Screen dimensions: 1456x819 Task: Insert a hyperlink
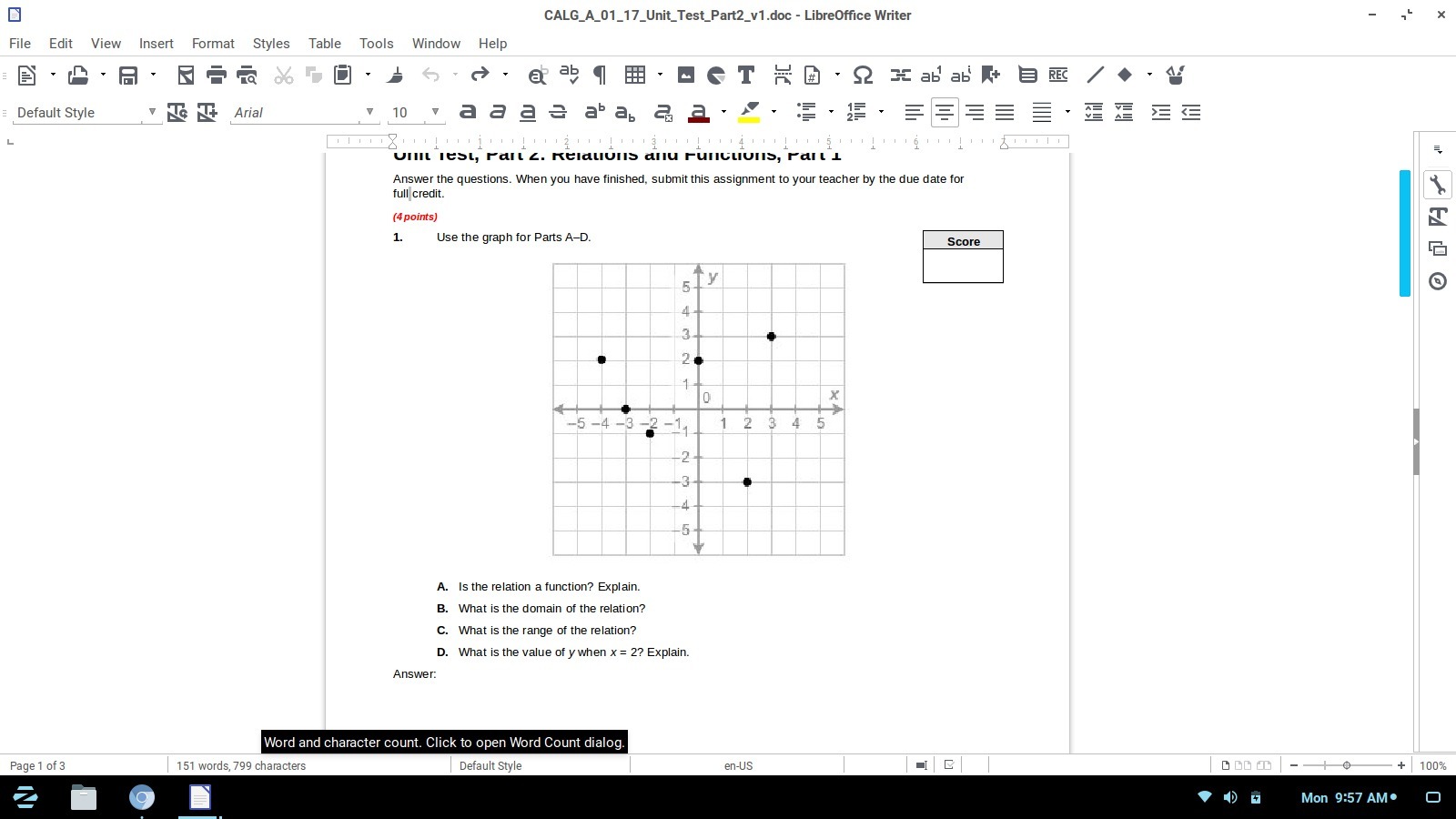tap(900, 76)
